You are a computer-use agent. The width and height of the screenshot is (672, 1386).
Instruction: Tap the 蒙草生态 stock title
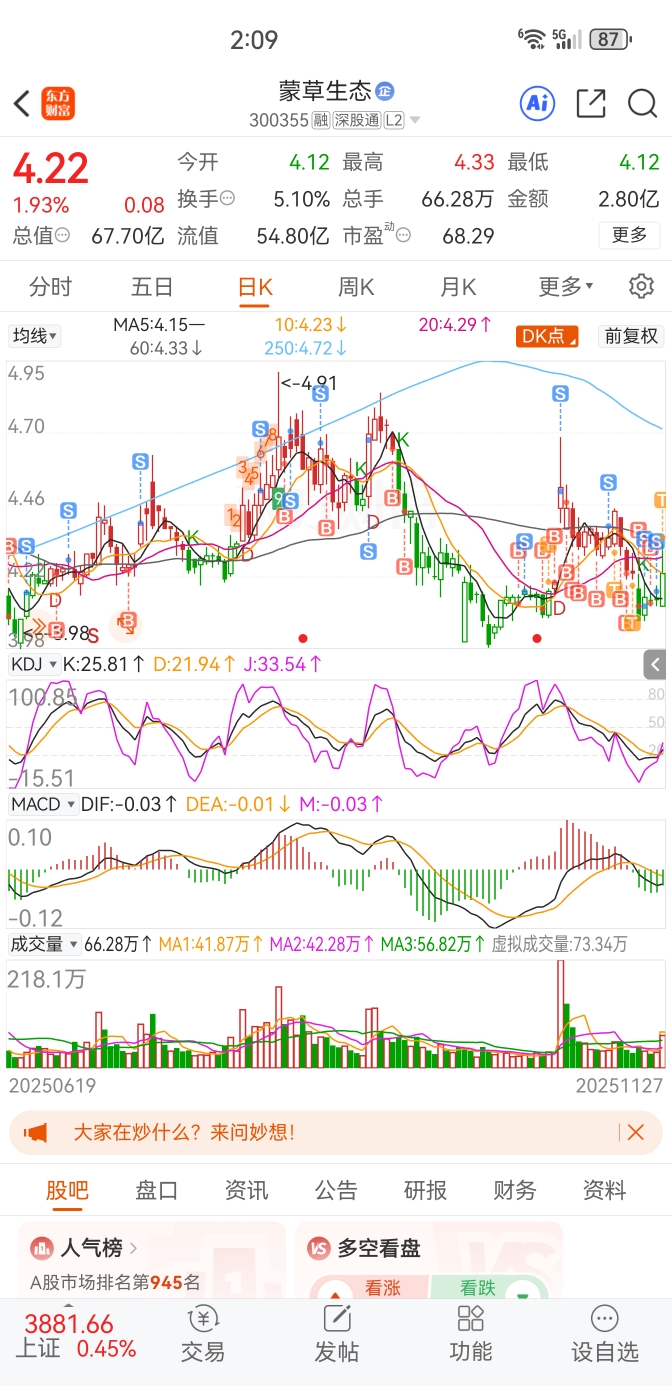tap(325, 92)
